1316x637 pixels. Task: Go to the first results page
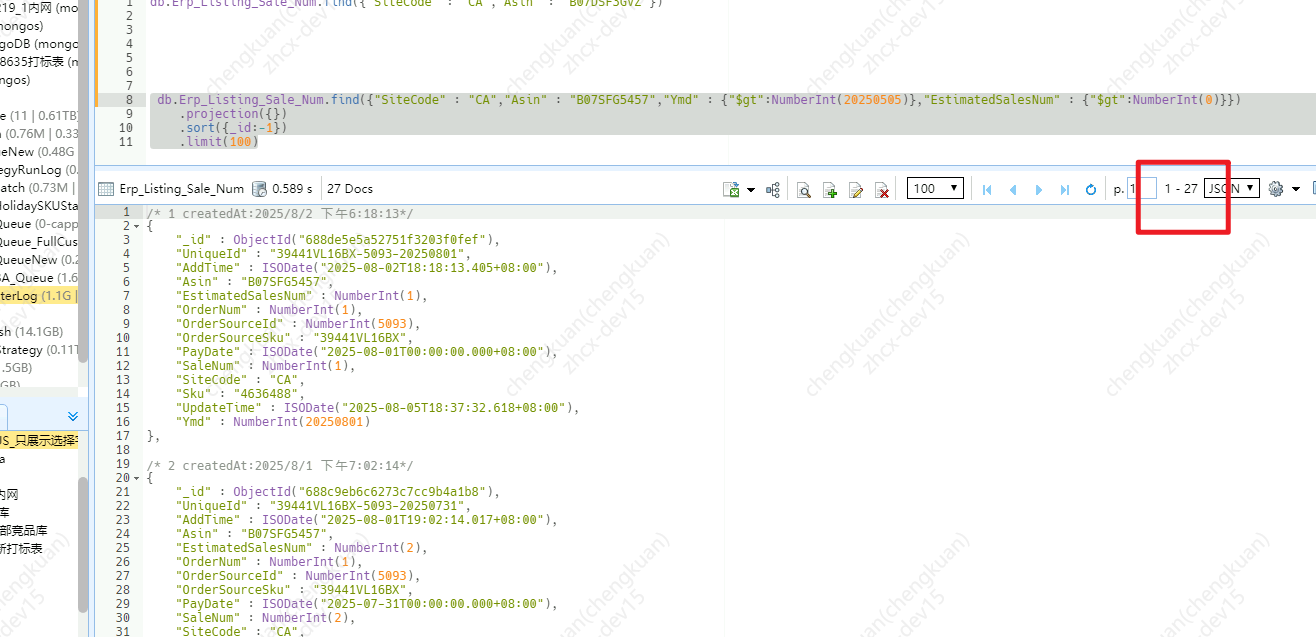(987, 189)
